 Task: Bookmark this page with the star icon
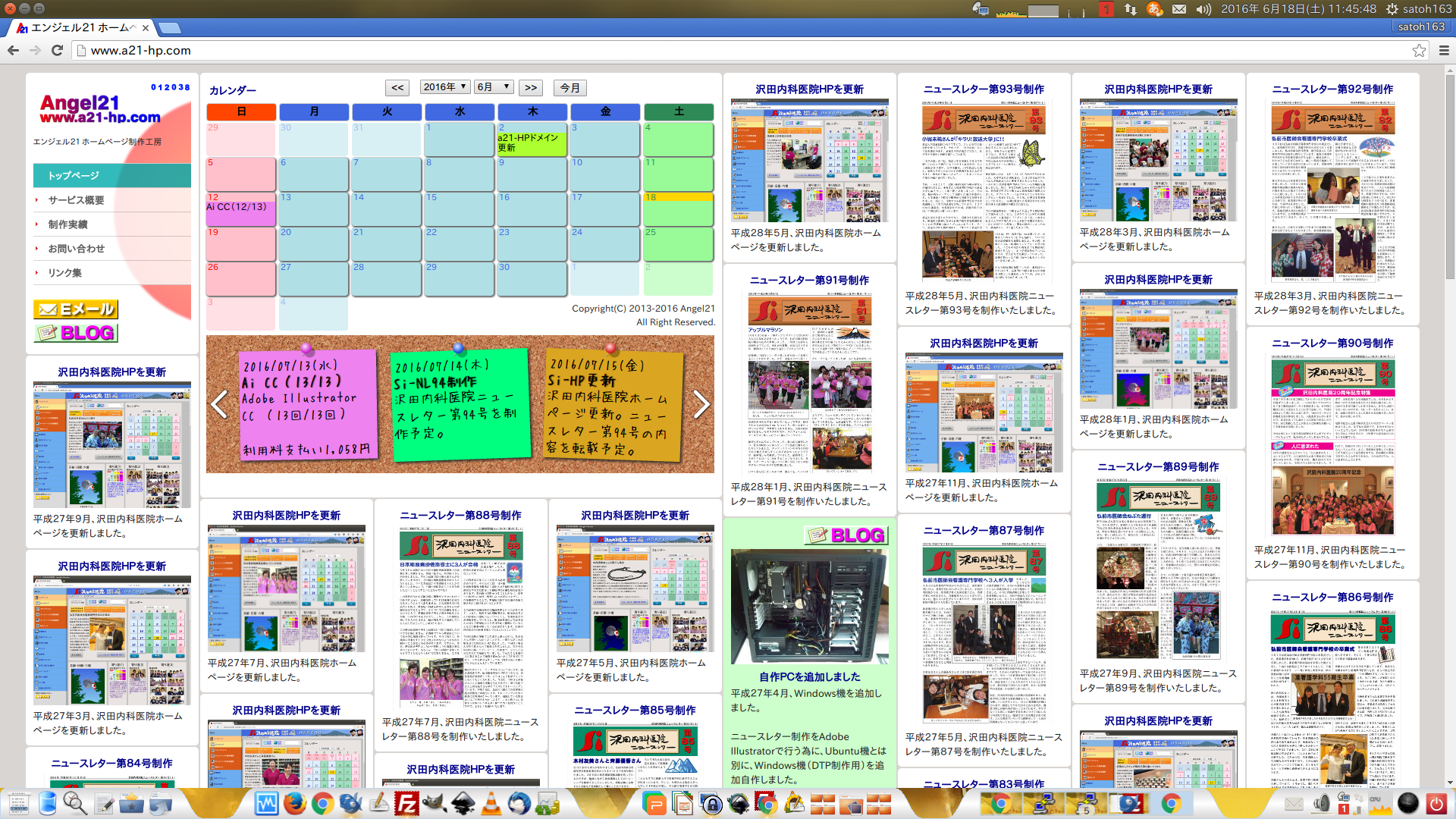point(1419,50)
